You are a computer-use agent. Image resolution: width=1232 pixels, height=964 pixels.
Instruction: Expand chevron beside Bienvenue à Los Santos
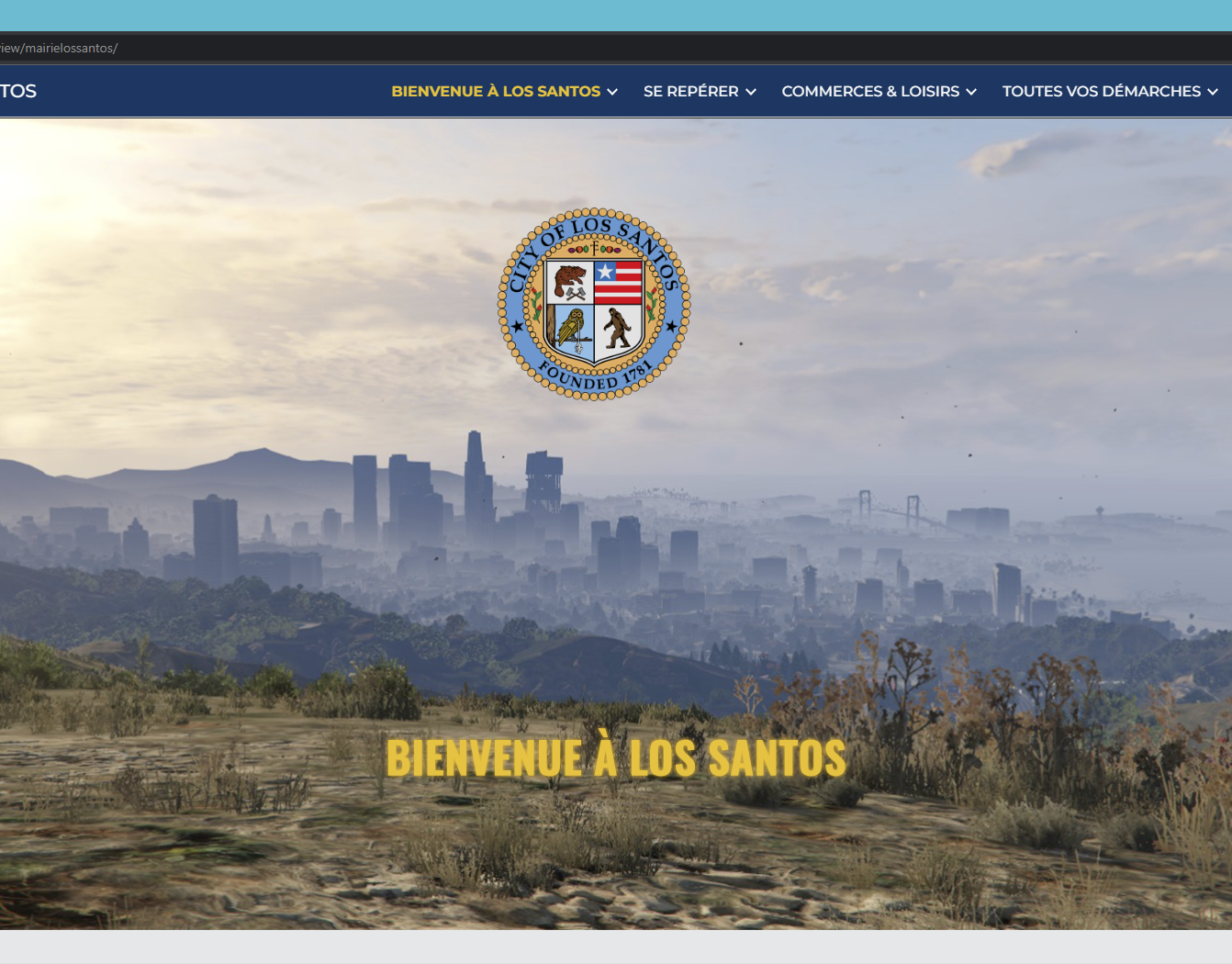612,92
